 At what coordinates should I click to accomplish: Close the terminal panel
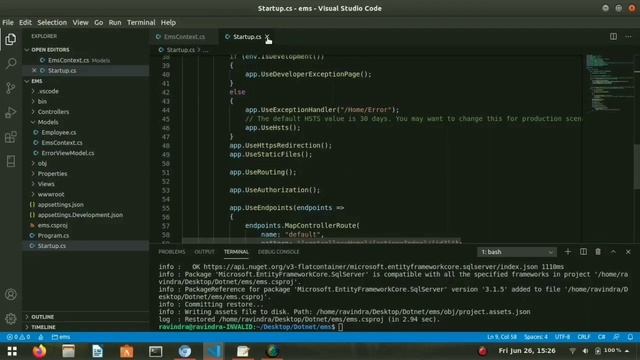point(628,252)
